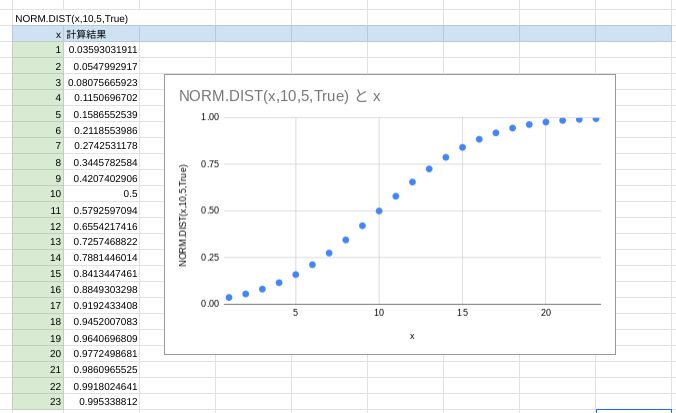Click the chart title NORM.DIST(x,10,5,True) と x

click(x=279, y=96)
